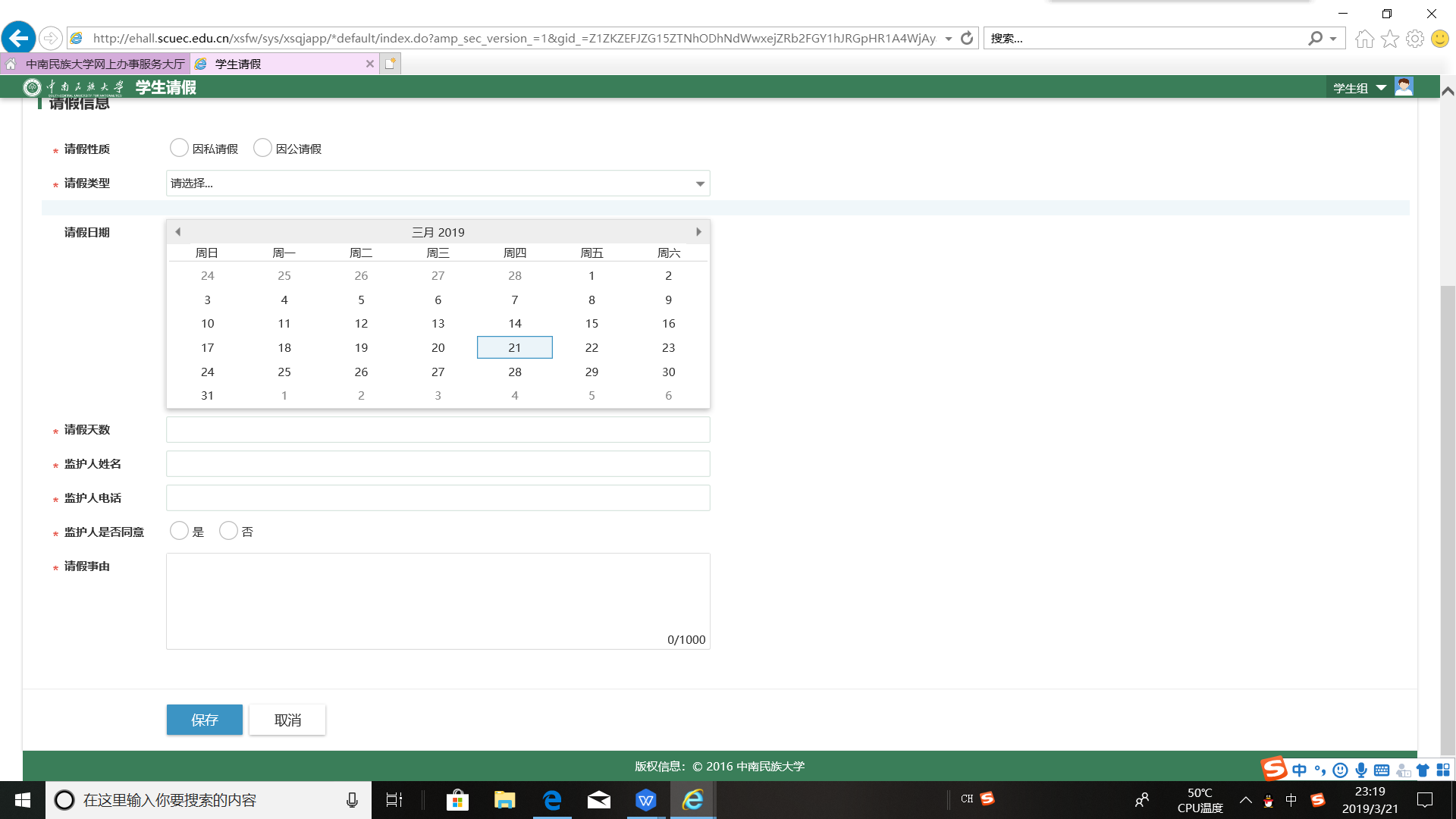Click the page vertical scrollbar

pos(1448,522)
